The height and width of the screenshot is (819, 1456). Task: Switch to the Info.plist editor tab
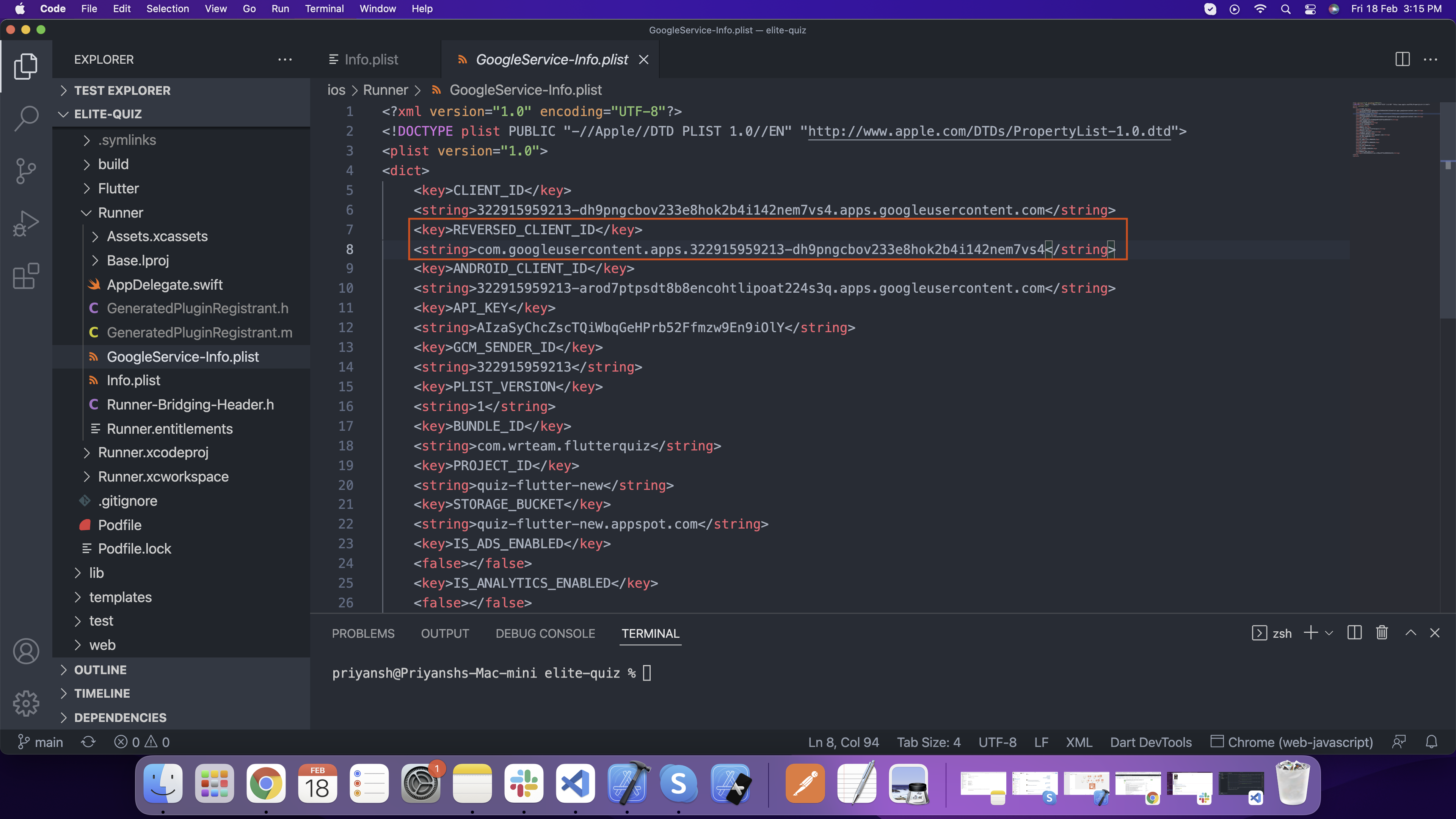(x=371, y=60)
